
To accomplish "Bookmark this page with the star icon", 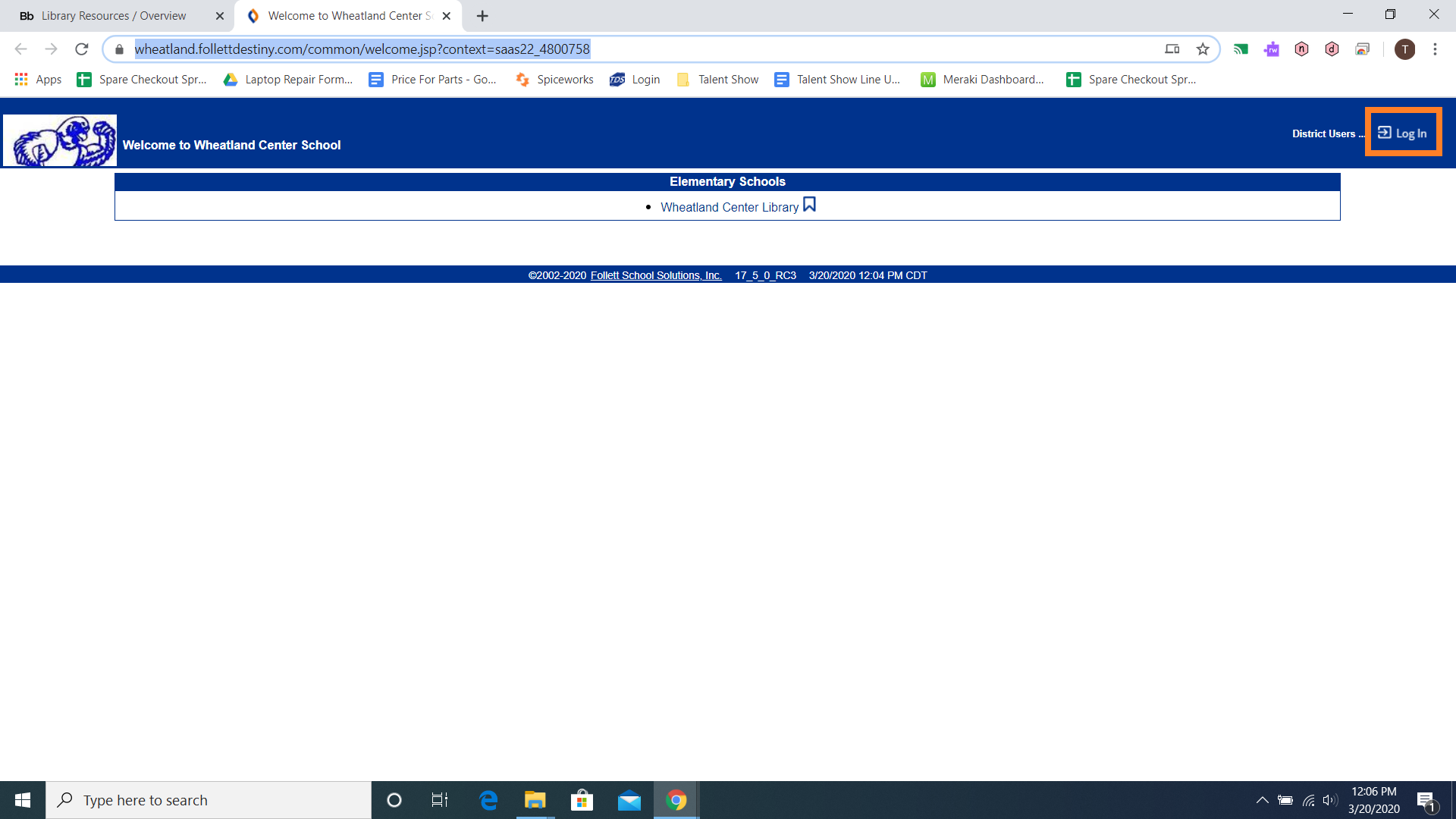I will point(1203,49).
